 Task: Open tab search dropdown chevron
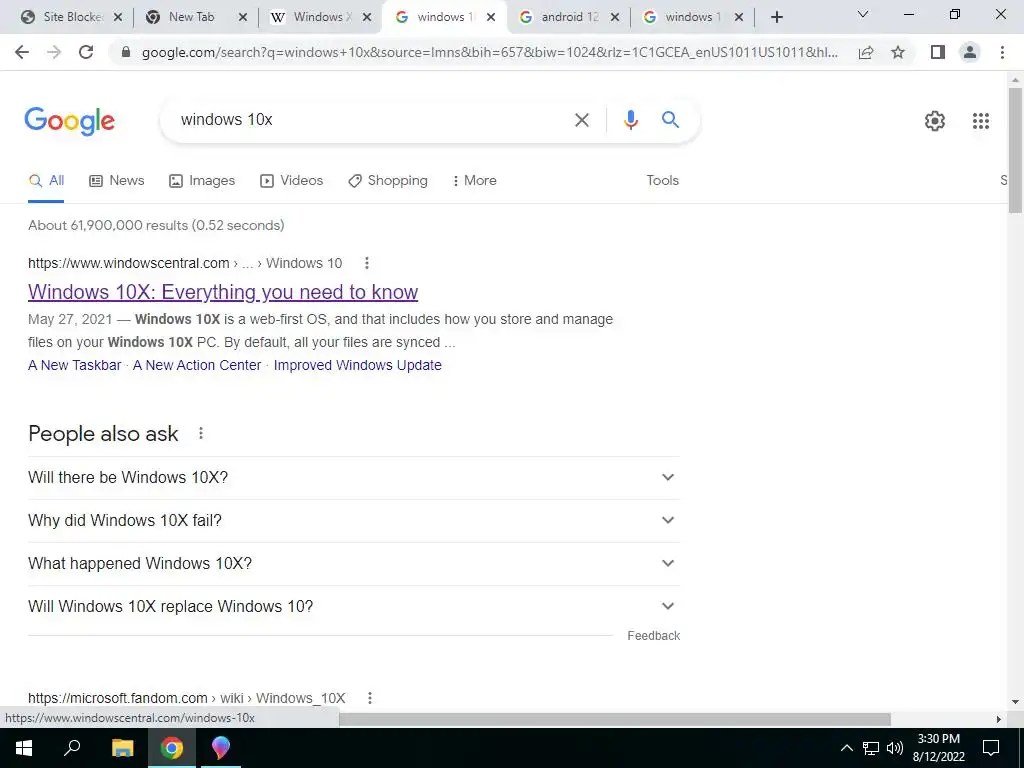(x=863, y=14)
